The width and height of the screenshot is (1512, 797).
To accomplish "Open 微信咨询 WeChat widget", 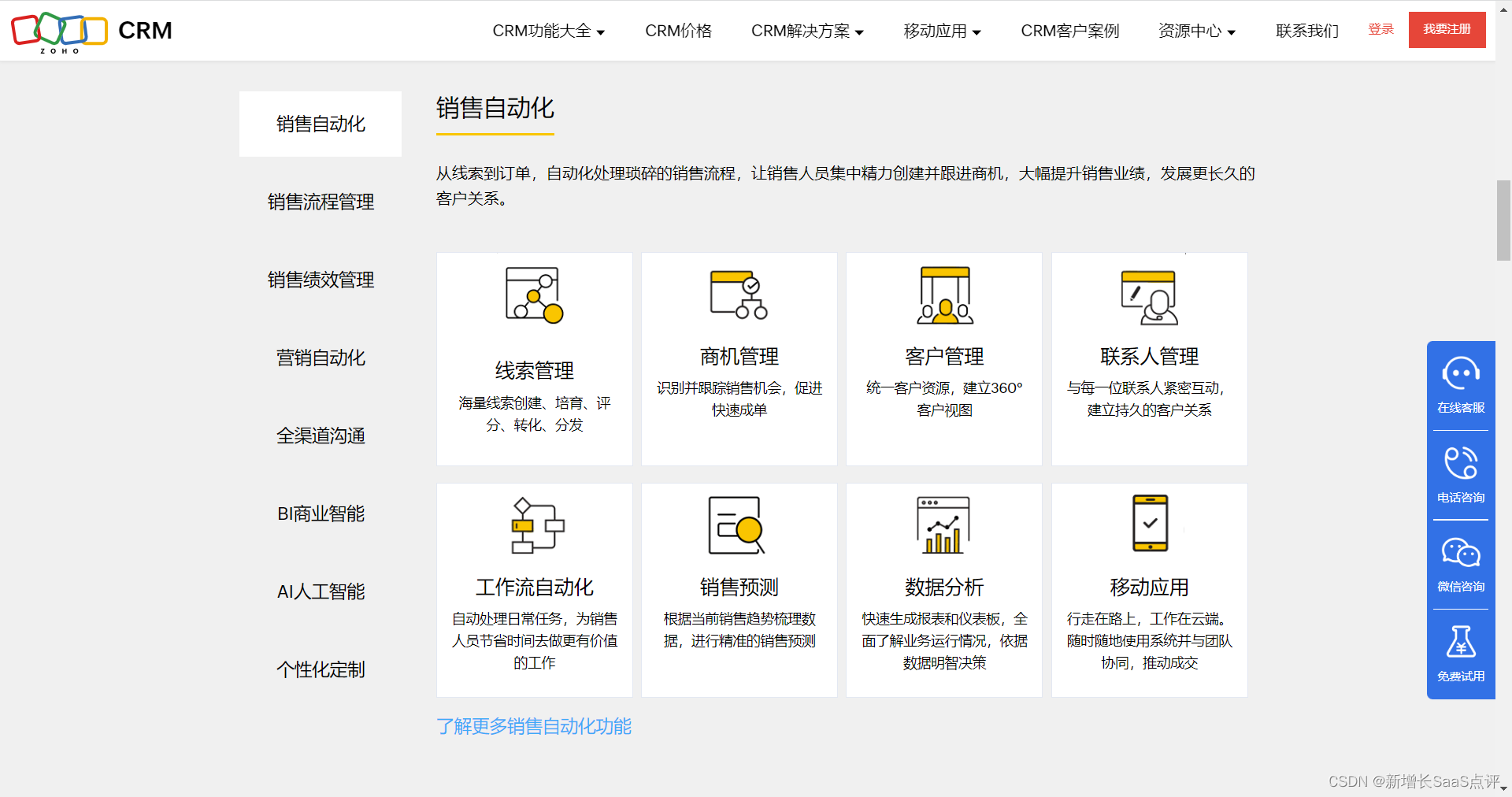I will [1461, 564].
